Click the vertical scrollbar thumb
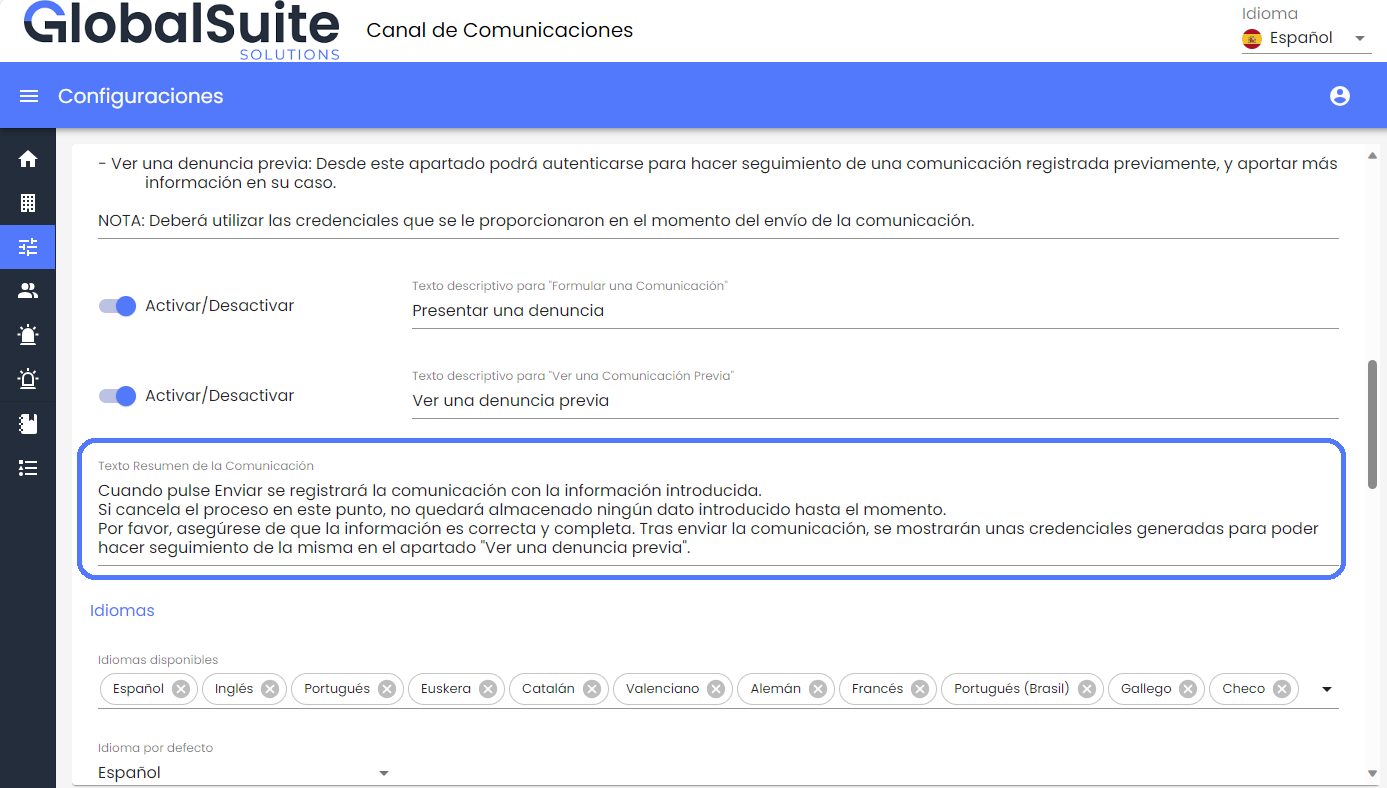The height and width of the screenshot is (788, 1387). tap(1373, 424)
